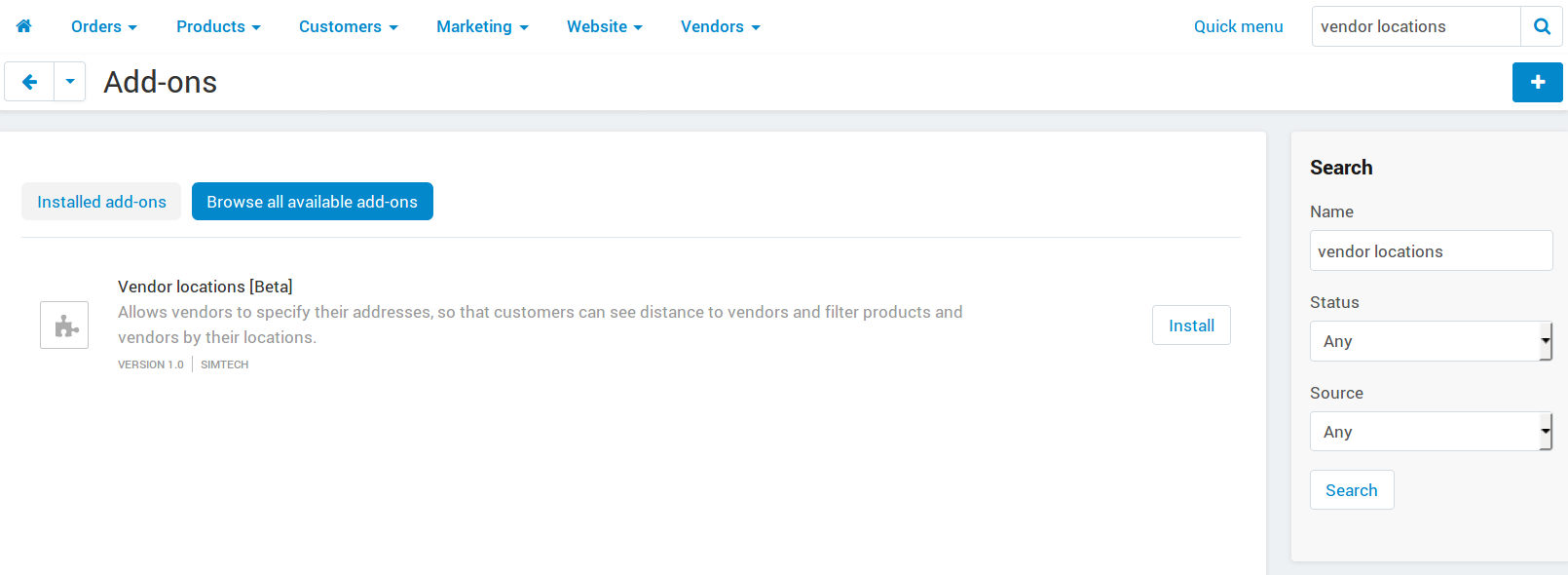Open the dropdown beside the back arrow
This screenshot has width=1568, height=575.
coord(70,82)
